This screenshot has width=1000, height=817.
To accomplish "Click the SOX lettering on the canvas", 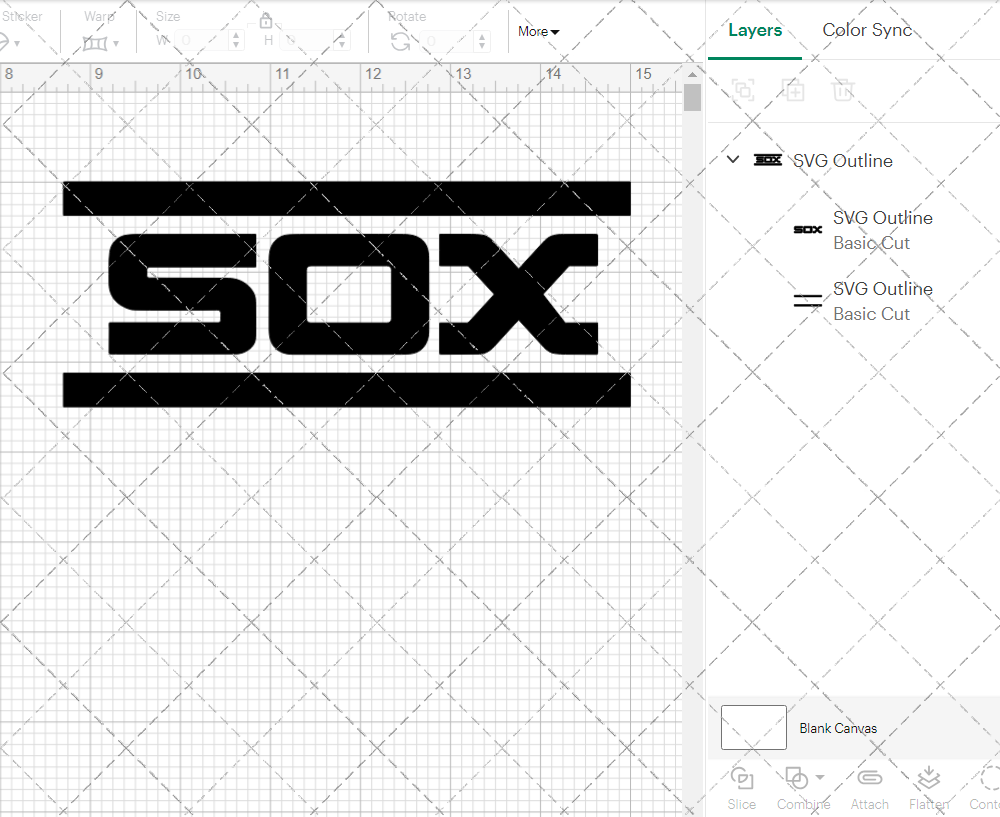I will pos(353,294).
